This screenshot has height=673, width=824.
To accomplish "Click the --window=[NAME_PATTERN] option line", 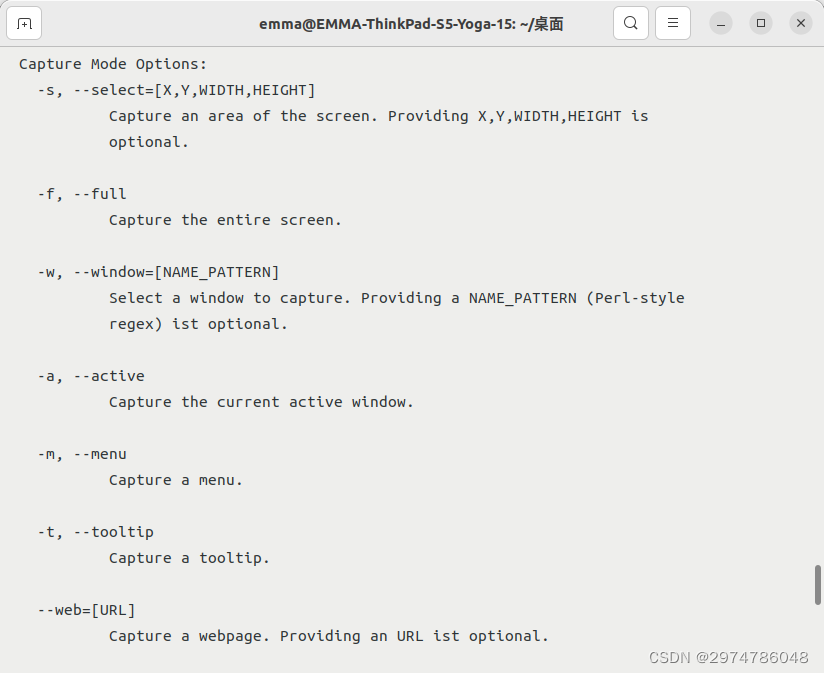I will click(x=159, y=272).
